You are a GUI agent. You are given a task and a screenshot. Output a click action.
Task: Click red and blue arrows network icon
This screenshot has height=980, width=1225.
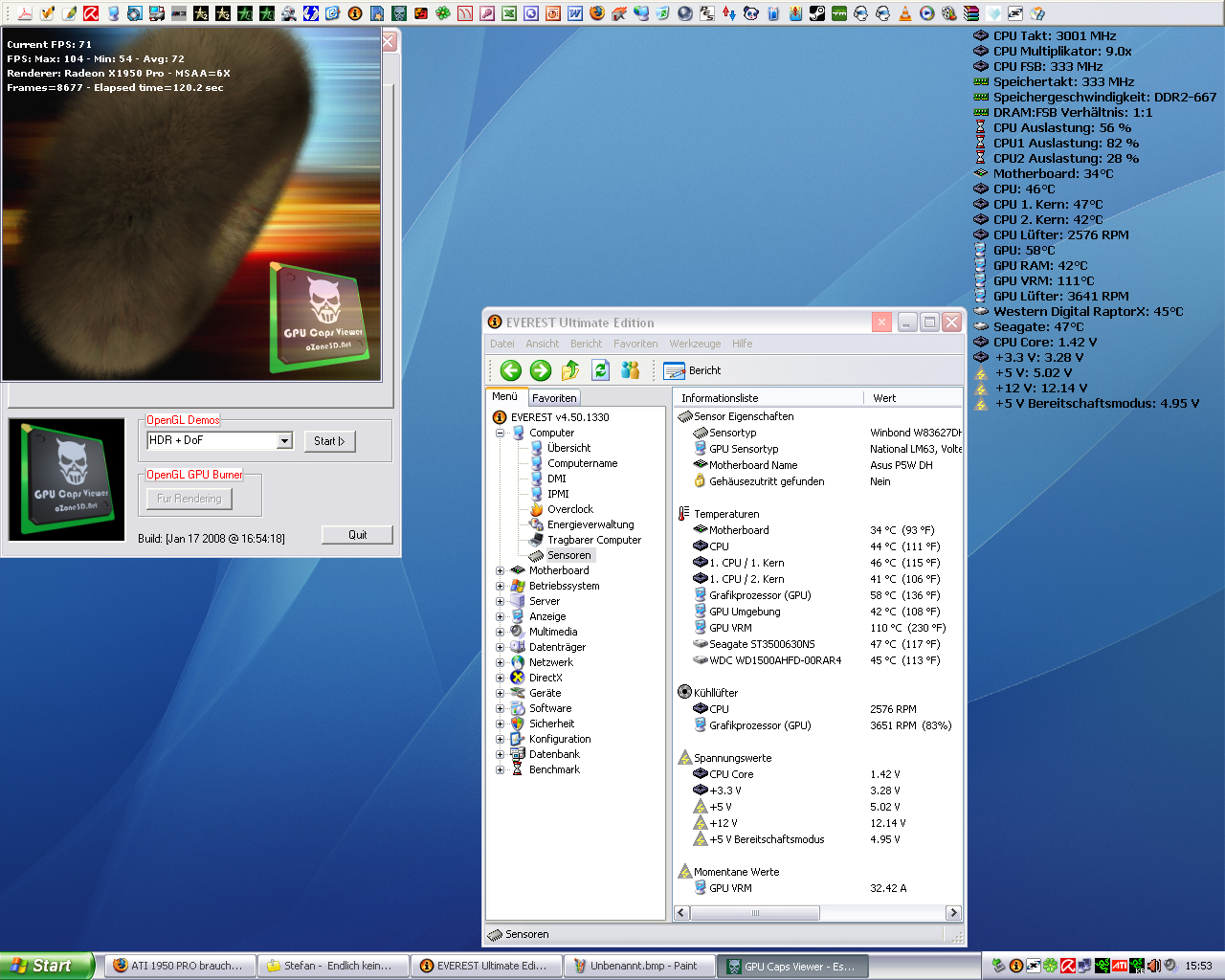pyautogui.click(x=729, y=12)
